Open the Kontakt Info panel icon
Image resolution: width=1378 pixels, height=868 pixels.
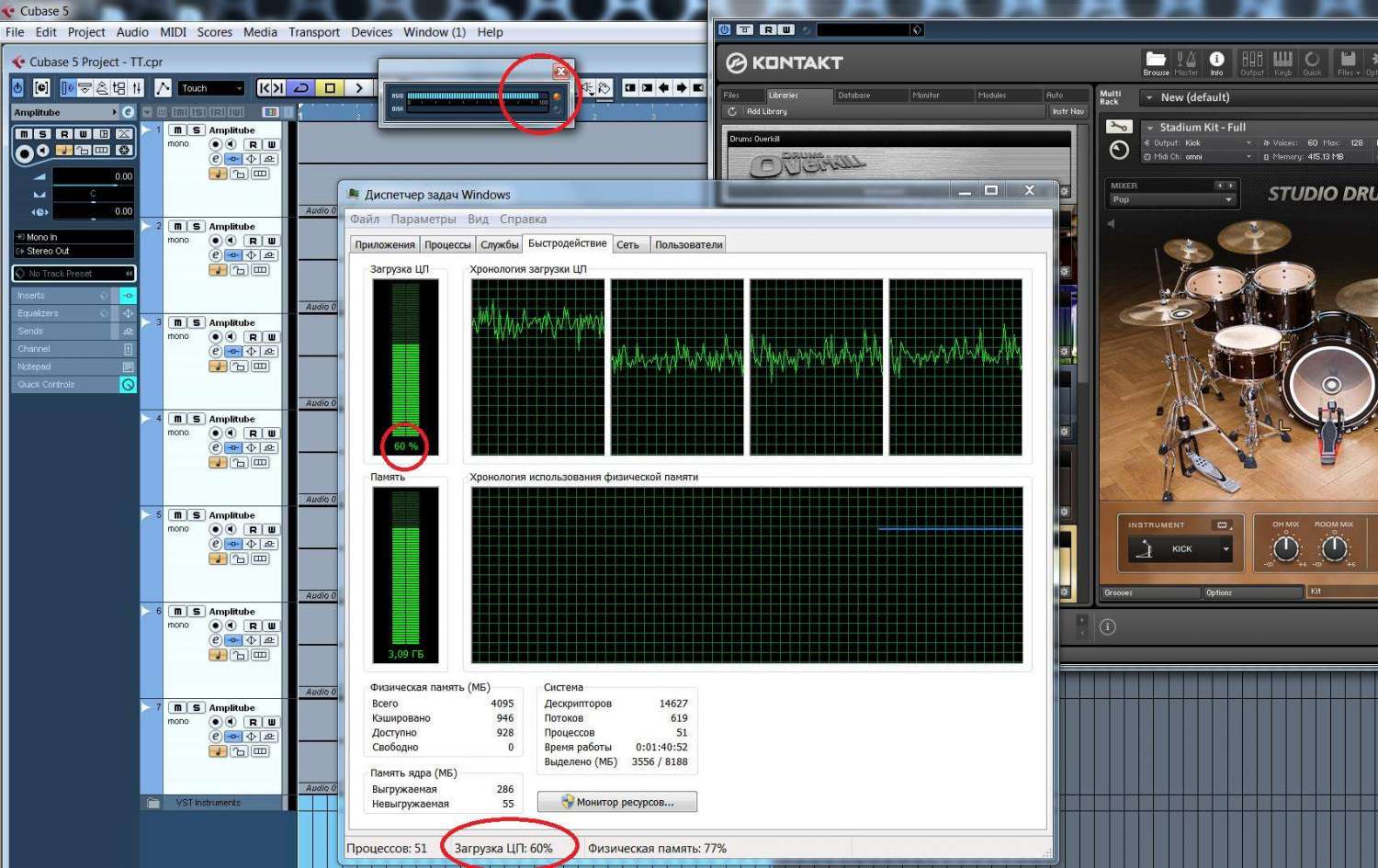1216,62
